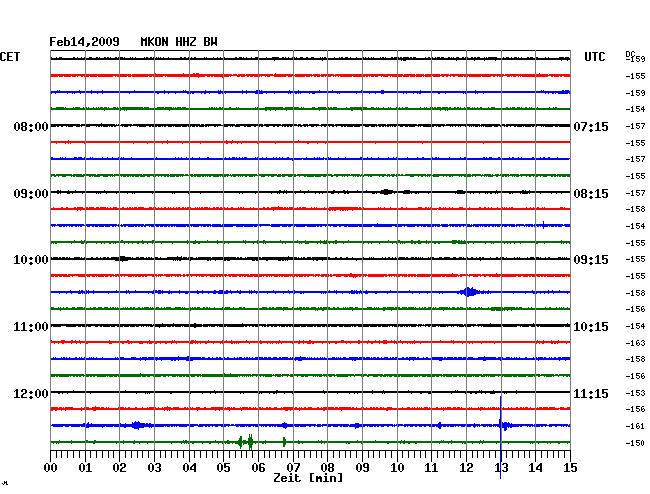This screenshot has width=650, height=494.
Task: Select minute label 15 on the time axis
Action: pyautogui.click(x=570, y=468)
